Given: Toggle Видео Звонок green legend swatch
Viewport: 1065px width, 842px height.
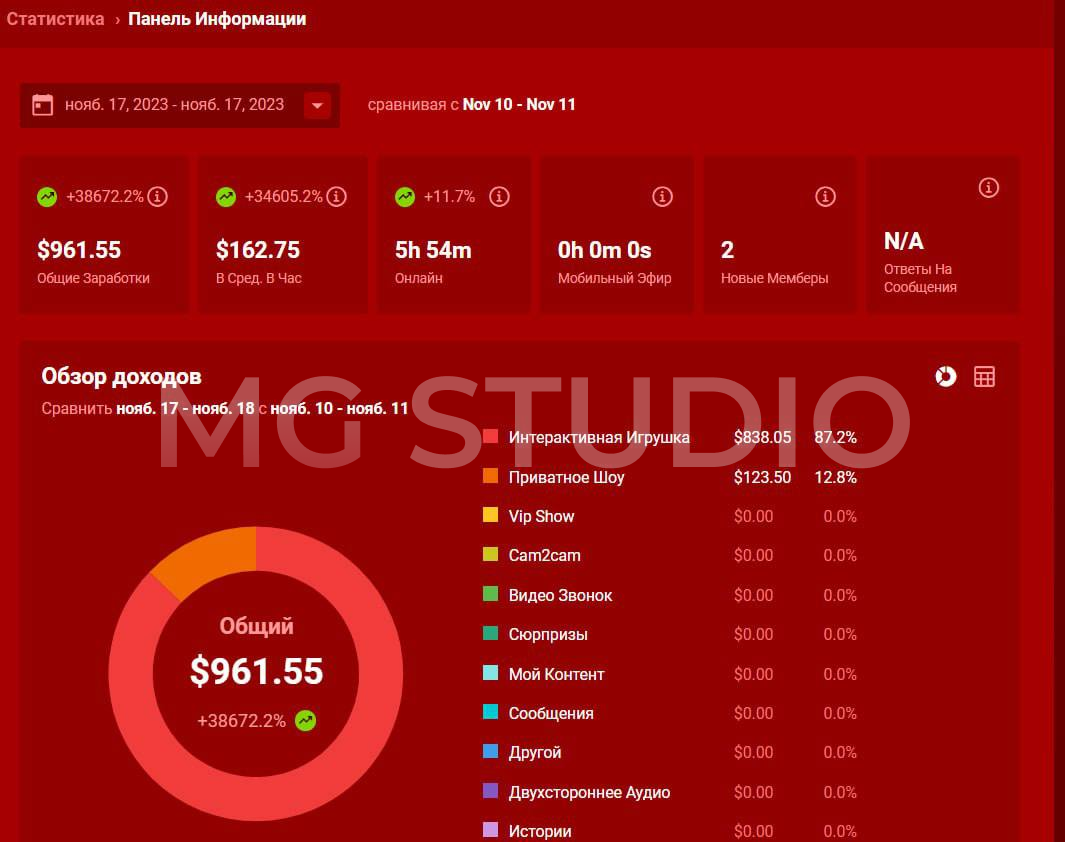Looking at the screenshot, I should coord(490,595).
